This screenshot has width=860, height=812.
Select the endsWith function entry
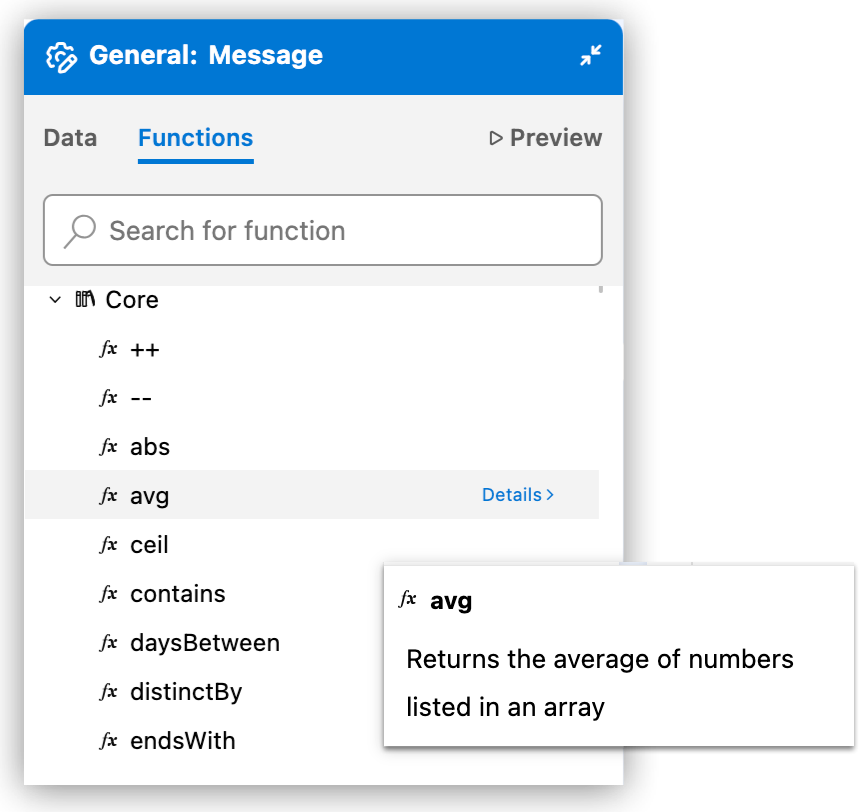(182, 741)
